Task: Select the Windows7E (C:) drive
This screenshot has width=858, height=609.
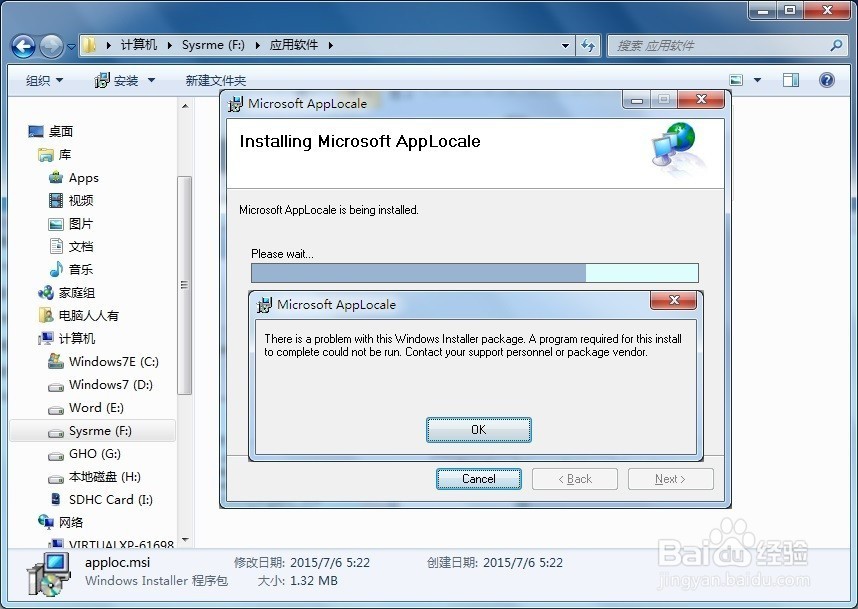Action: pos(113,362)
